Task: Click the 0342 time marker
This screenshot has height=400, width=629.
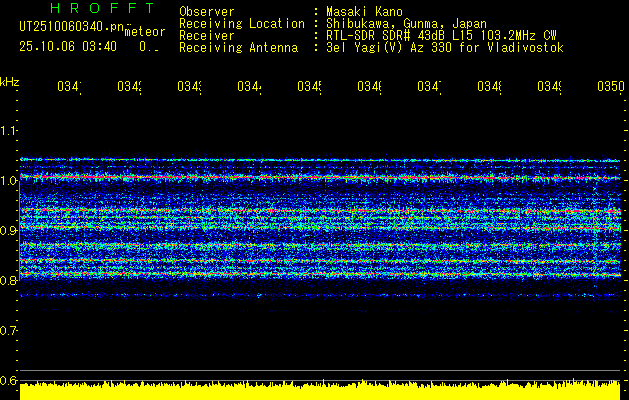Action: click(x=129, y=87)
